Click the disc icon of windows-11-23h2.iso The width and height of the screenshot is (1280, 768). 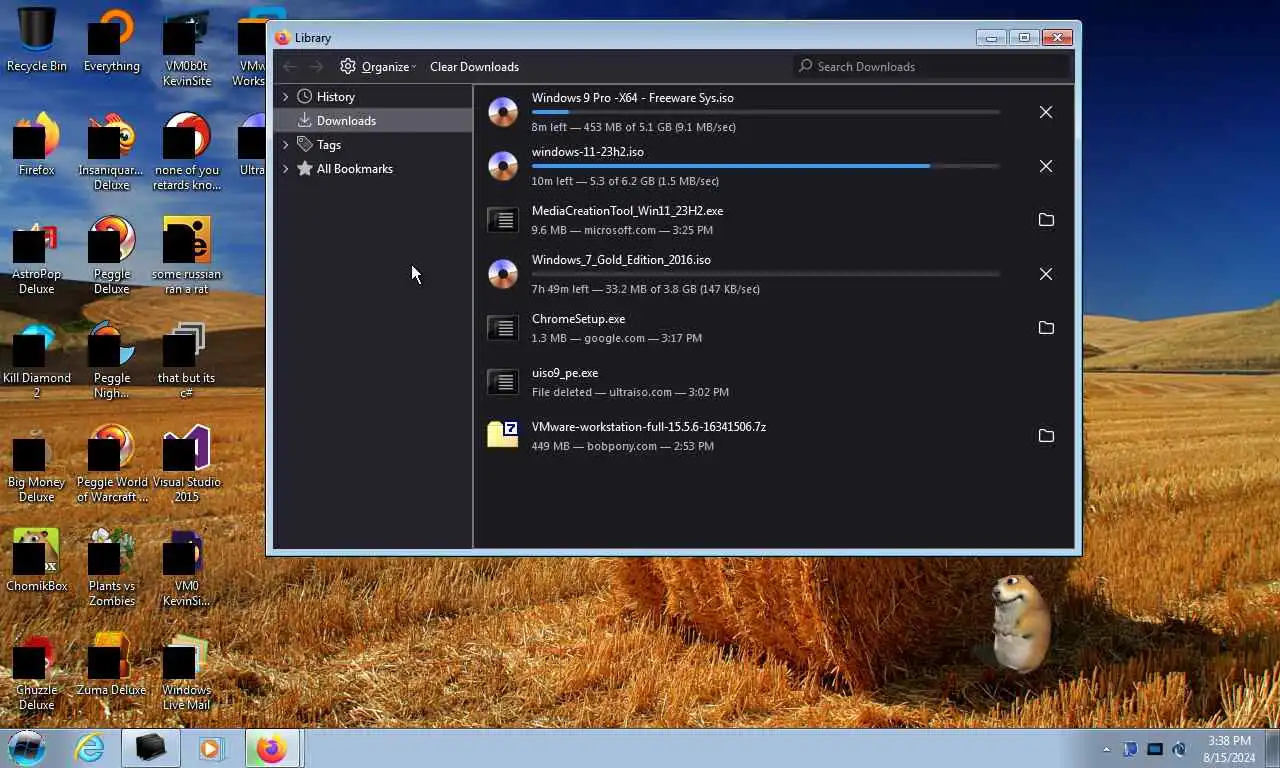click(503, 166)
